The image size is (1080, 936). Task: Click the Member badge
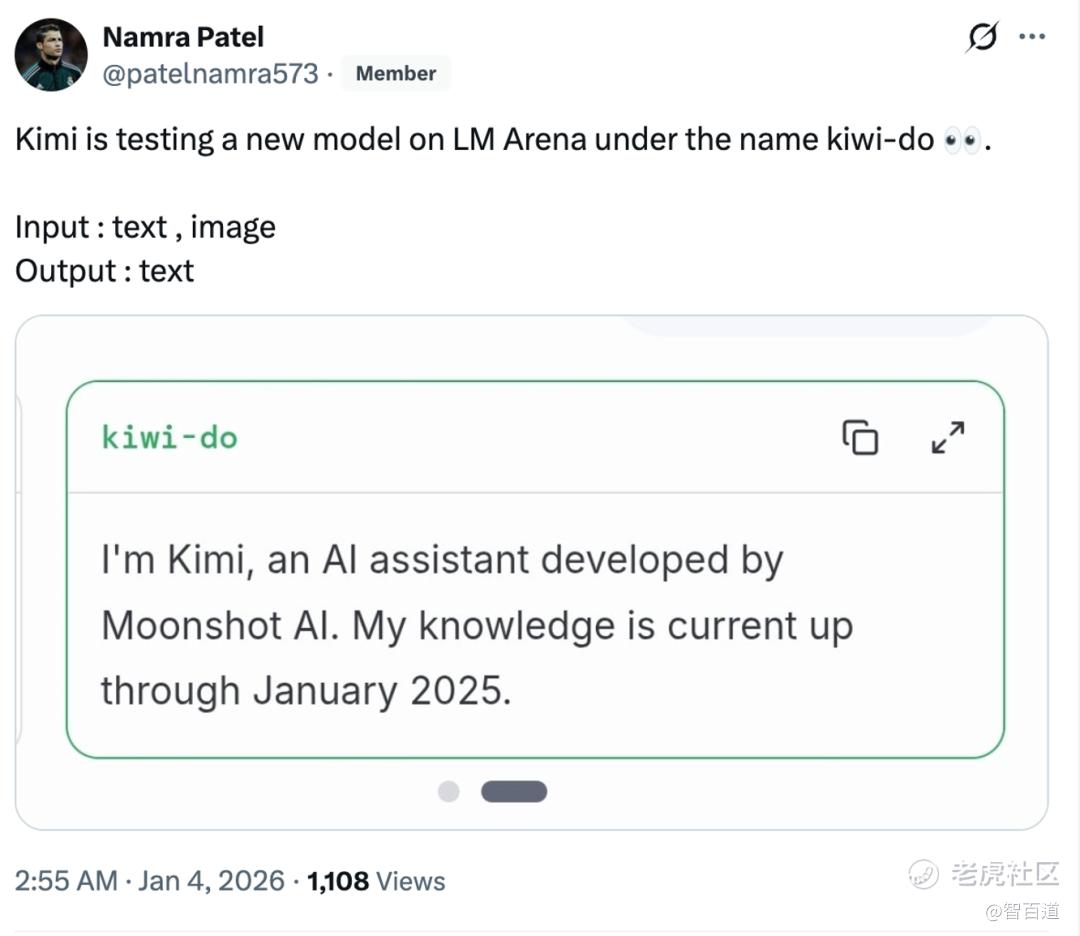point(396,73)
